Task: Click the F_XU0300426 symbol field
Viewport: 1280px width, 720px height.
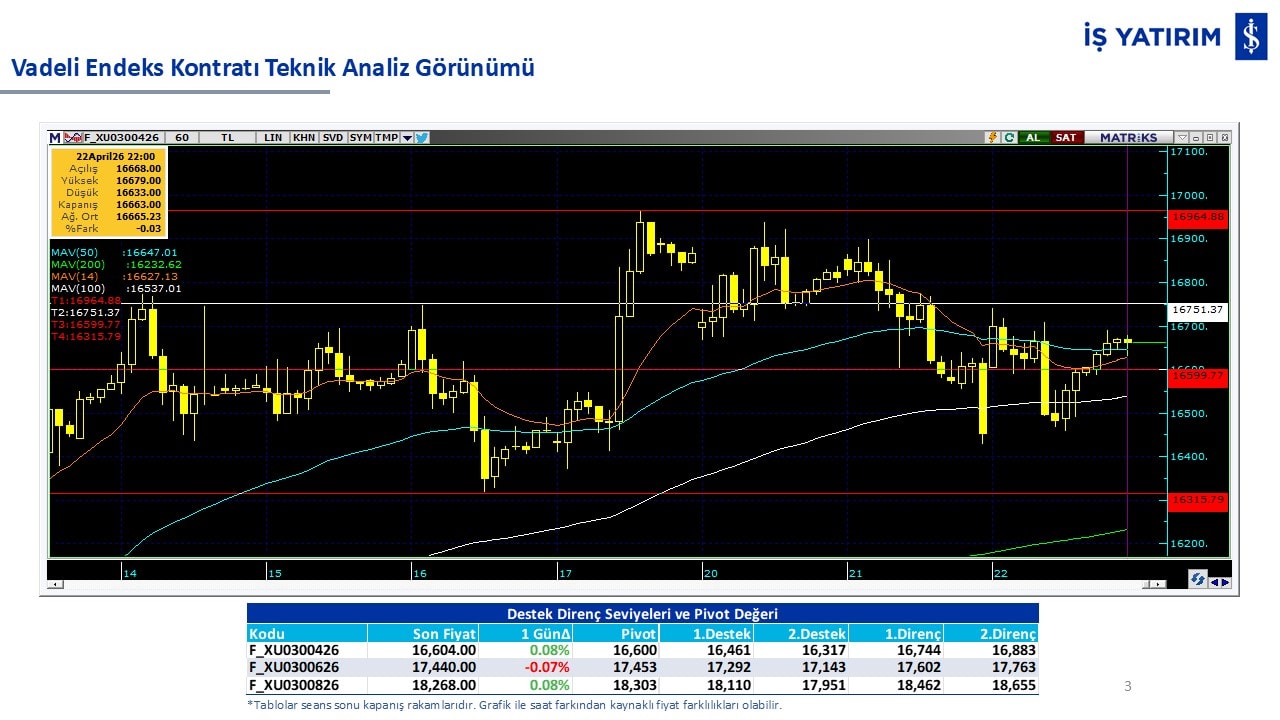Action: 121,138
